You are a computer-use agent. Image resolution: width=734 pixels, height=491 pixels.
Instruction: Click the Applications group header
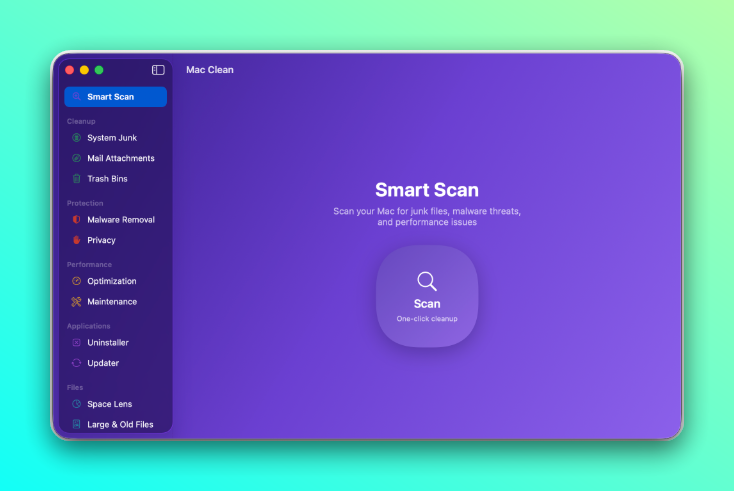click(x=88, y=326)
